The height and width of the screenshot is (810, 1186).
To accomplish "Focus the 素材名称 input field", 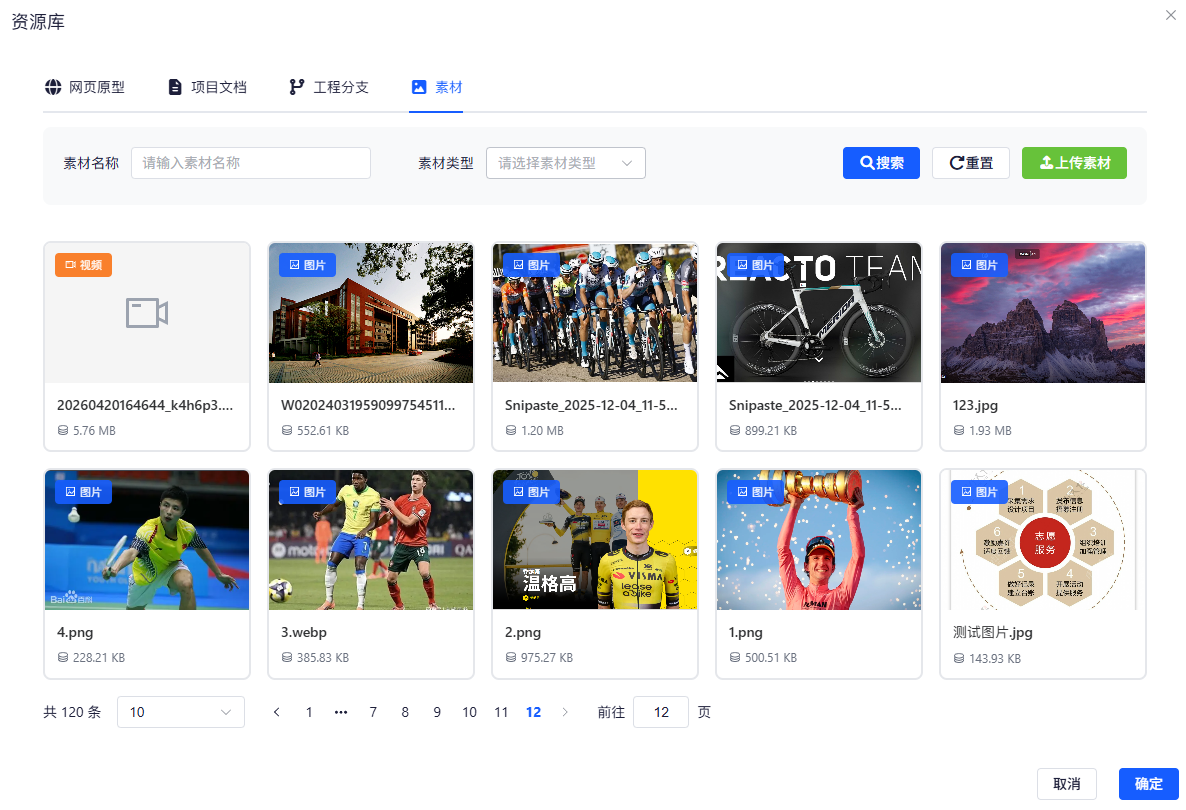I will pos(250,163).
